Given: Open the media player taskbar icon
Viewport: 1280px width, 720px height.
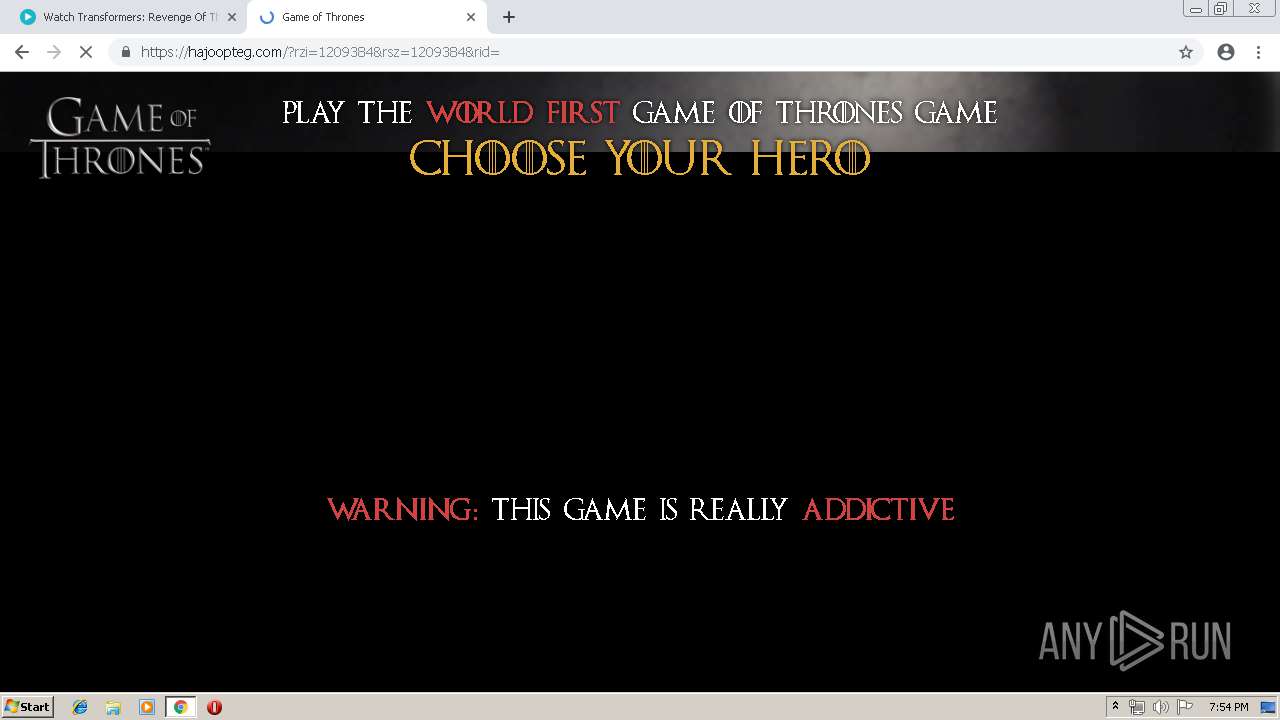Looking at the screenshot, I should pos(147,707).
